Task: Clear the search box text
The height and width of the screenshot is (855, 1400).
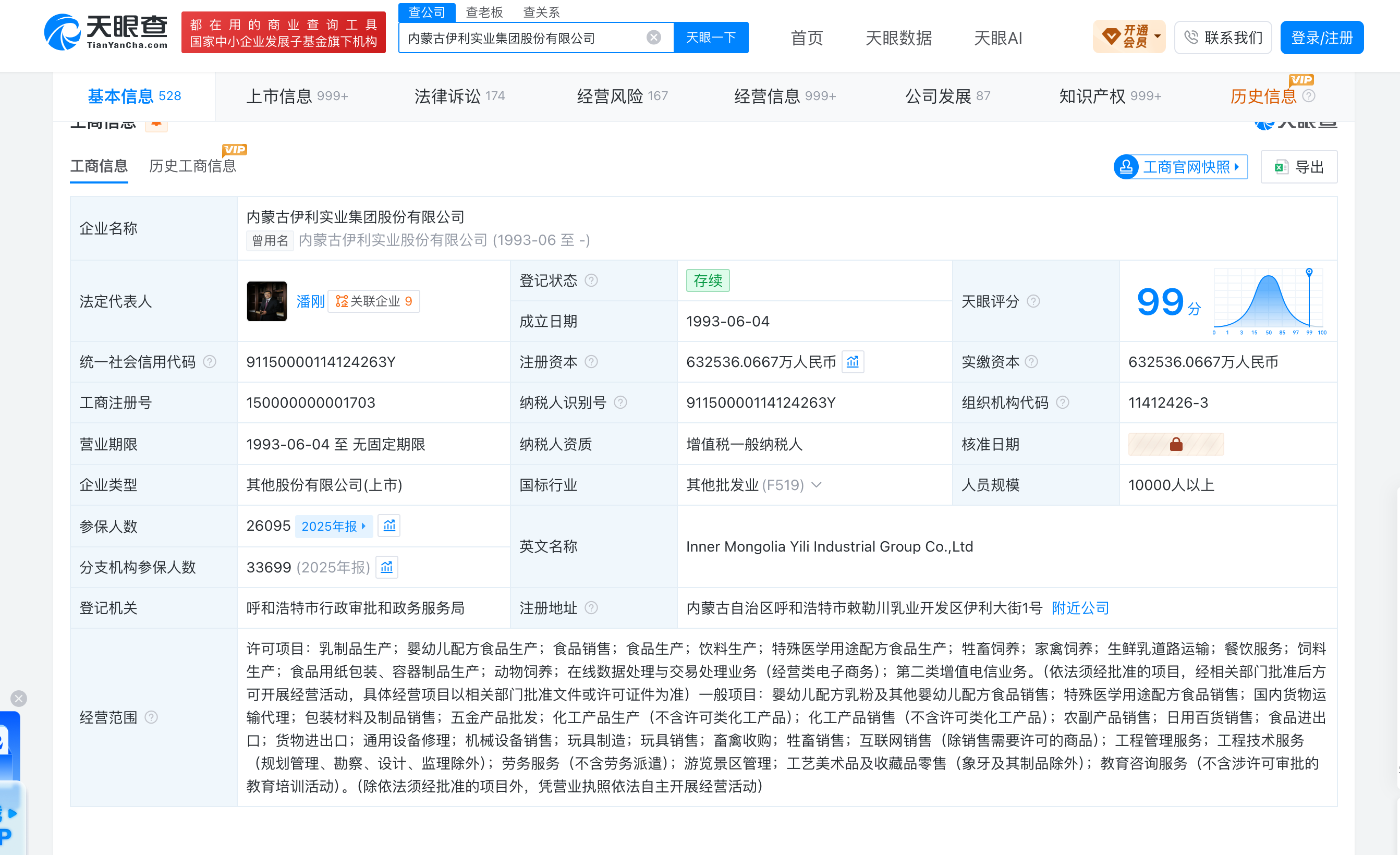Action: pos(653,38)
